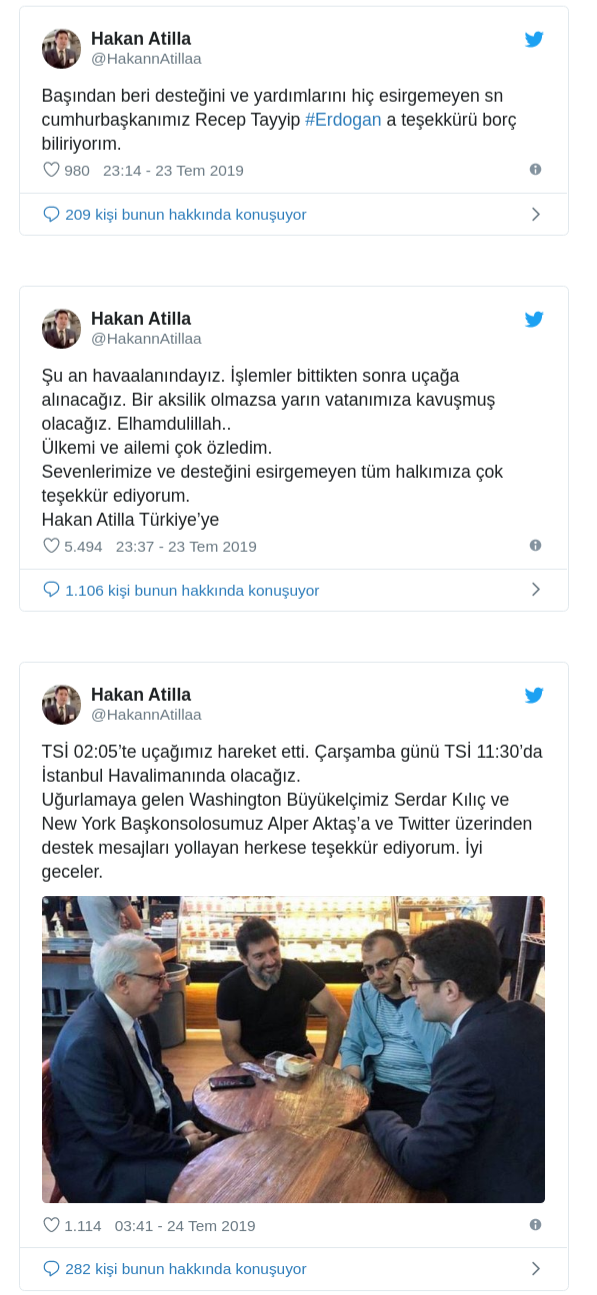The image size is (597, 1295).
Task: Open @HakannAtillaa handle on second tweet
Action: point(146,339)
